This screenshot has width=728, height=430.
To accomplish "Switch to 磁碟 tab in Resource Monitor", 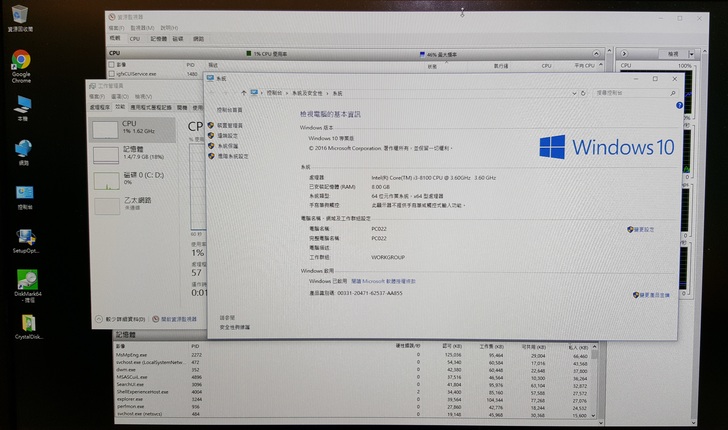I will [178, 39].
